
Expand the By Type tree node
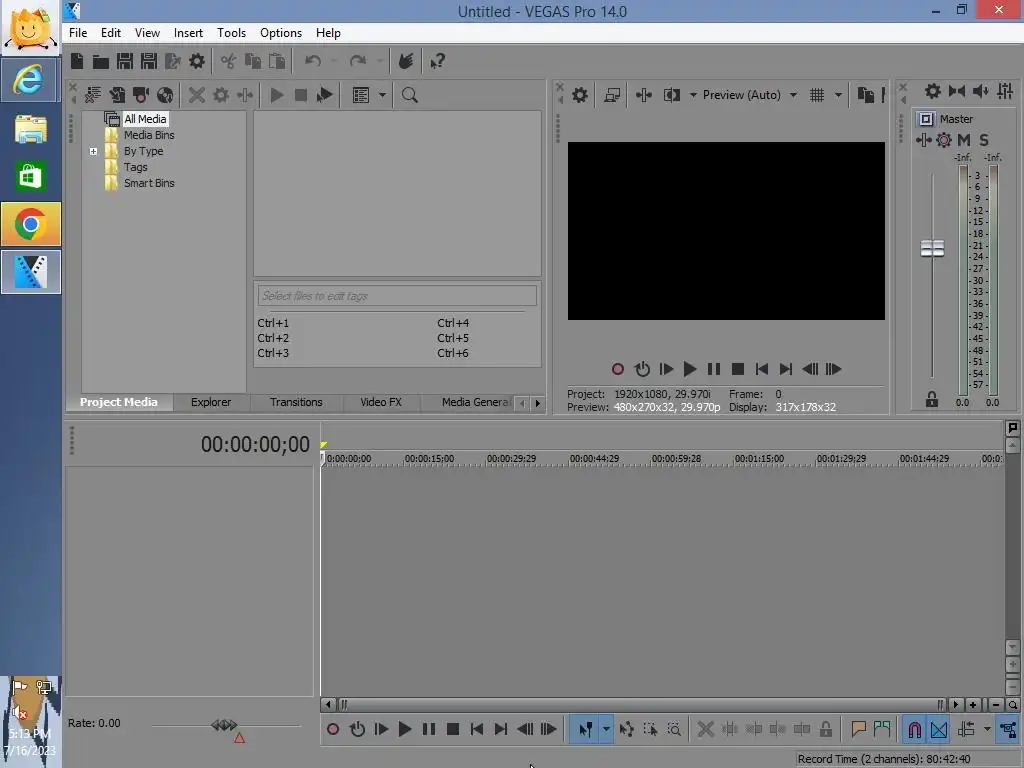(x=93, y=152)
